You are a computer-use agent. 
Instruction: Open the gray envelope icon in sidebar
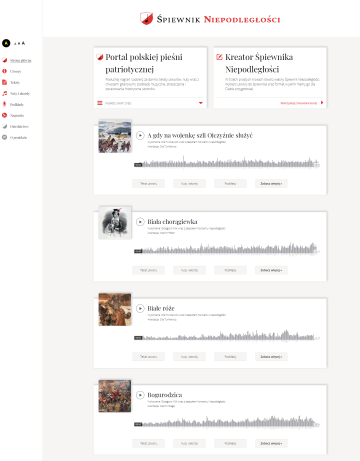[5, 137]
